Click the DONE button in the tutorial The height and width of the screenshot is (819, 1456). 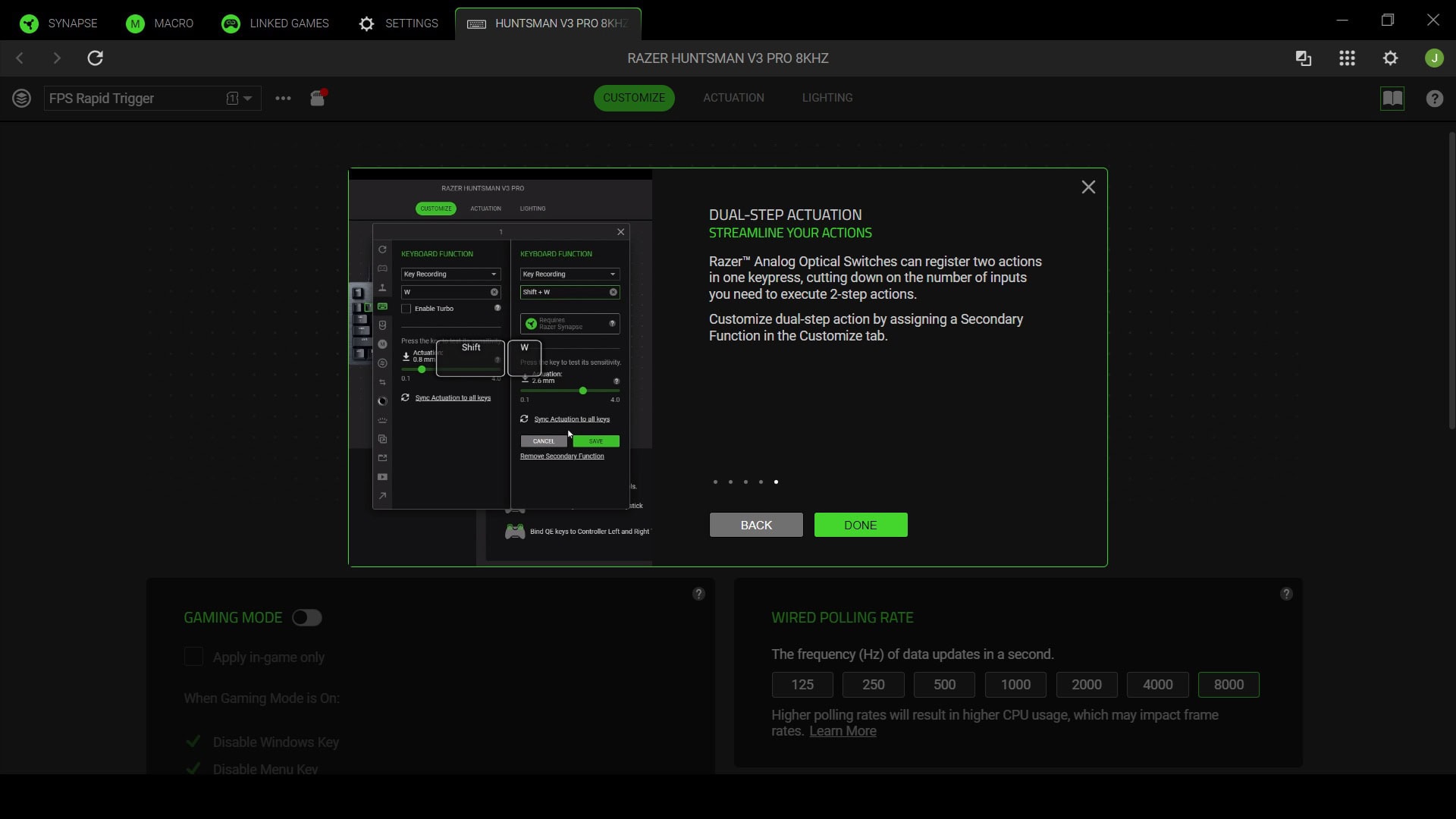point(860,525)
